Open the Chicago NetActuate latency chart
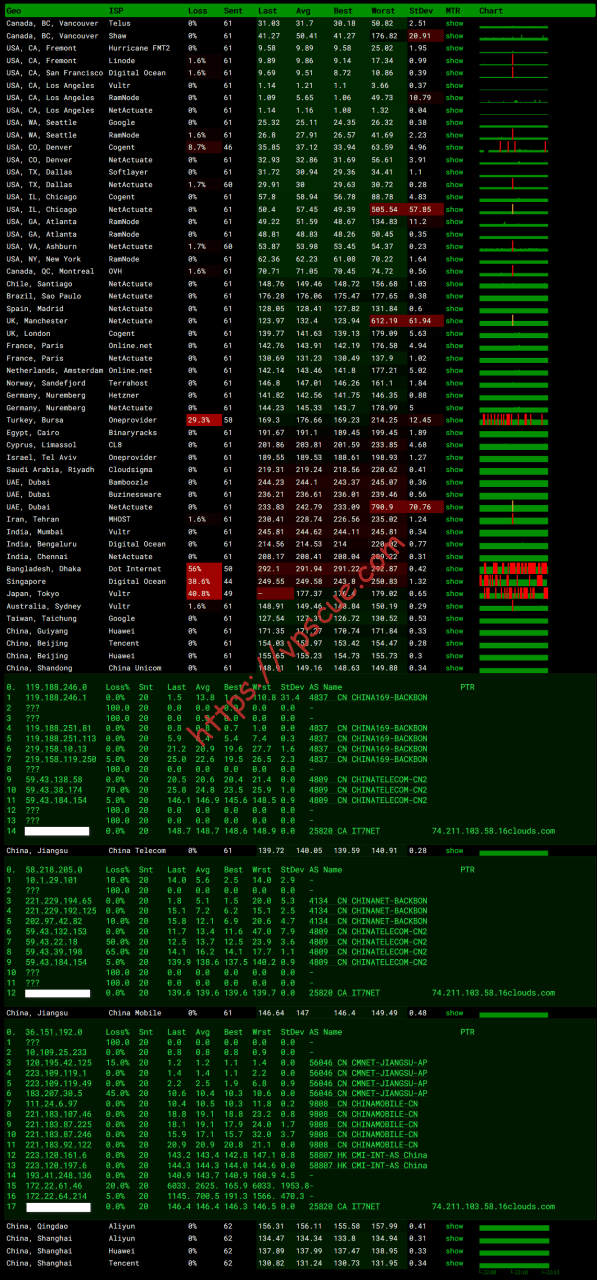The image size is (597, 1280). pyautogui.click(x=514, y=209)
